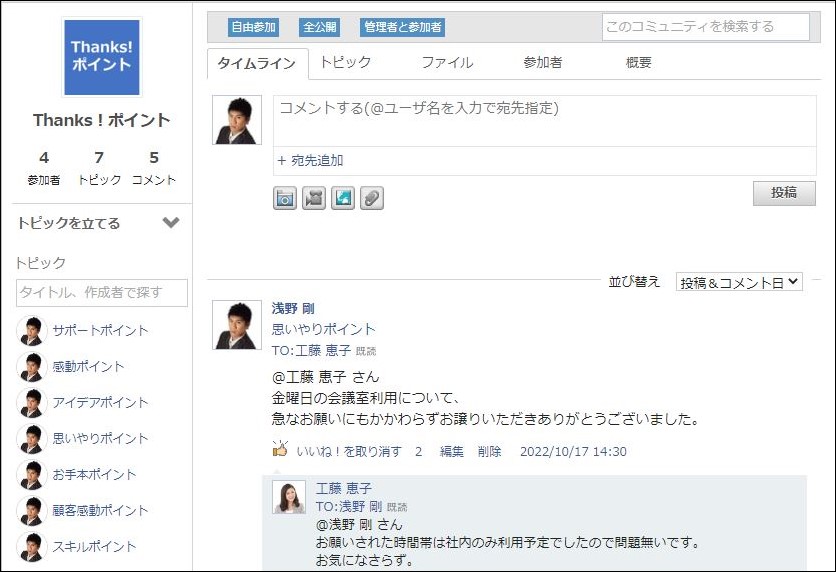Switch to the 概要 tab

[x=638, y=62]
